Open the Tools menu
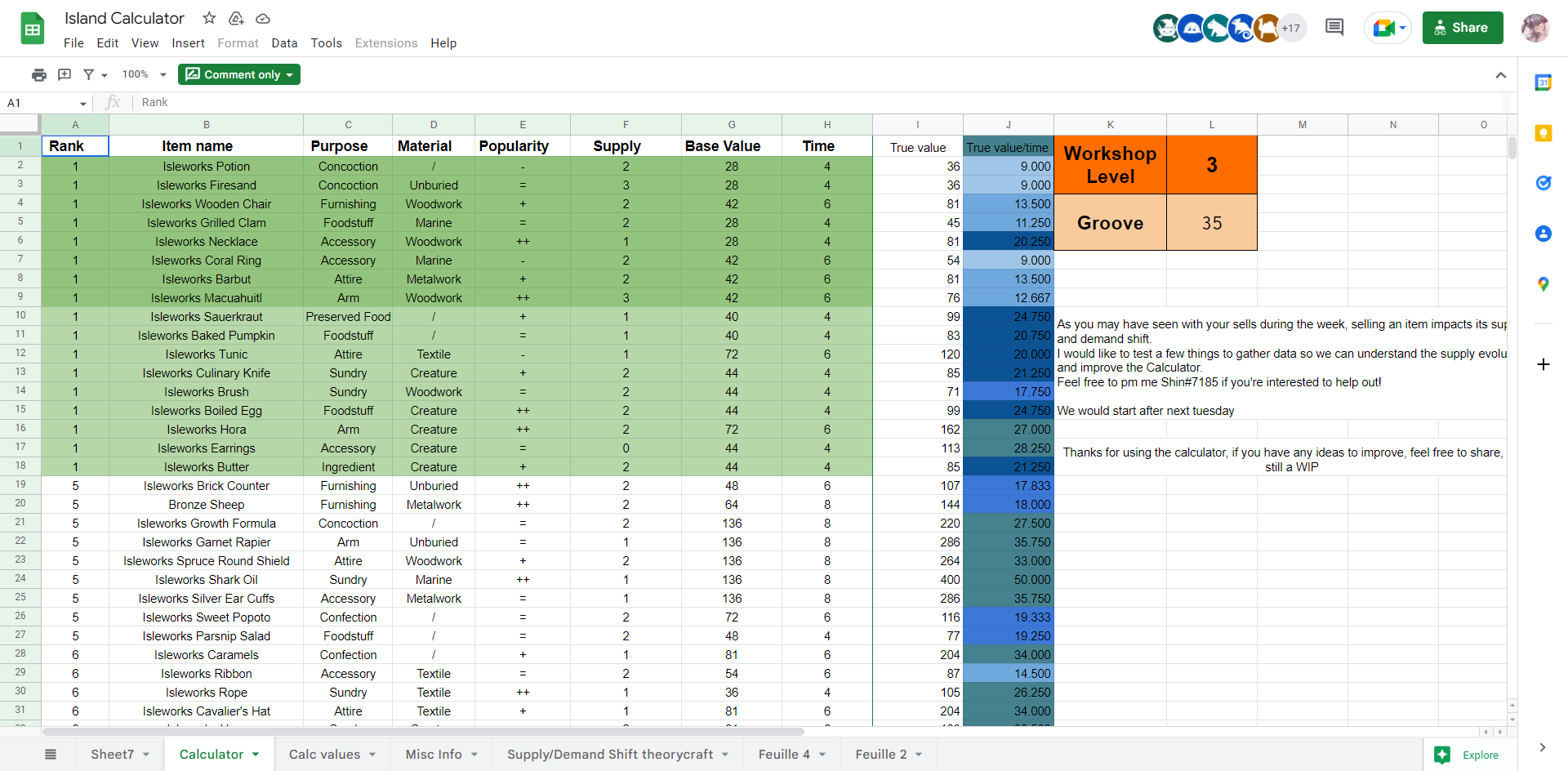 tap(327, 43)
